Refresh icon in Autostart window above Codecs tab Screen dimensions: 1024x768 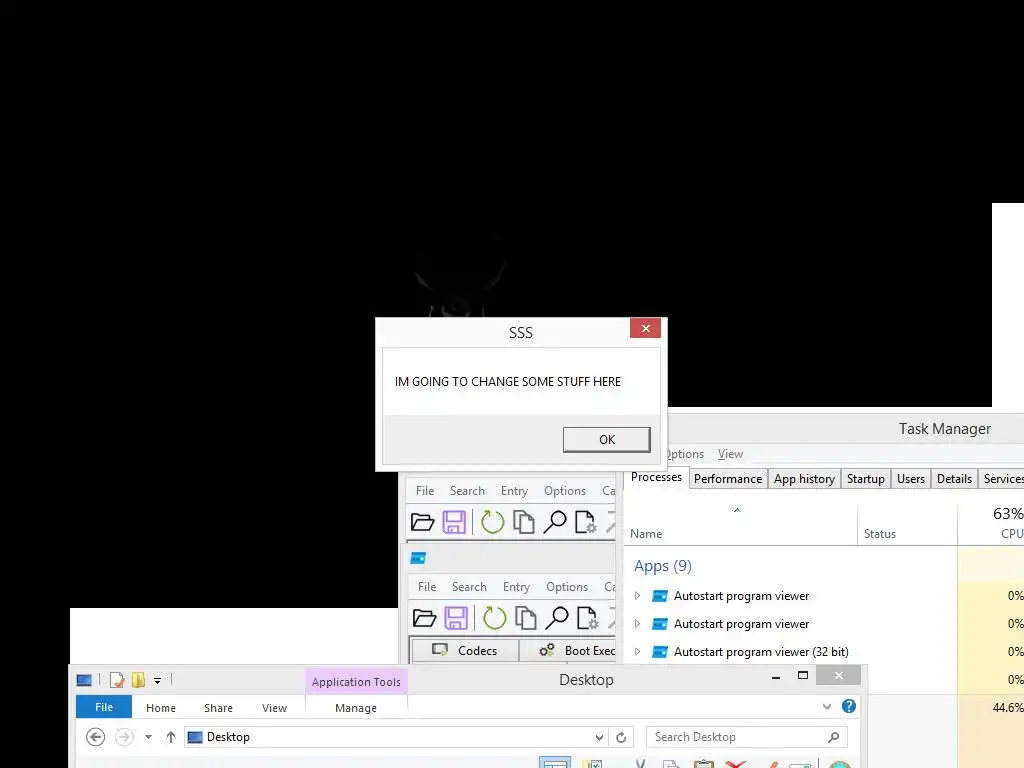click(494, 618)
